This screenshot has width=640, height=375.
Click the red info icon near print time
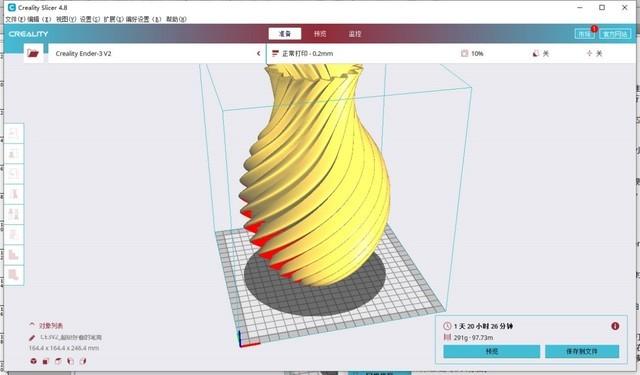point(615,326)
